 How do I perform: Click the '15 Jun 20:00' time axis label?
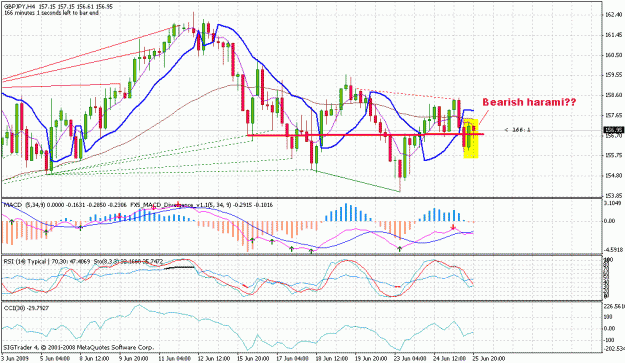point(253,358)
